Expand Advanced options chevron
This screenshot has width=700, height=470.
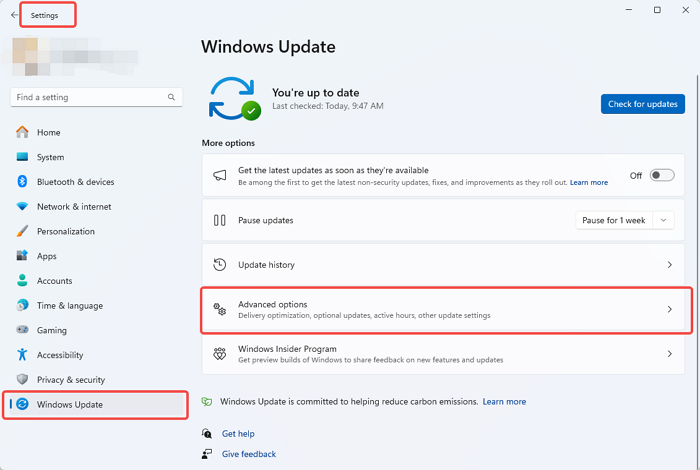tap(669, 310)
